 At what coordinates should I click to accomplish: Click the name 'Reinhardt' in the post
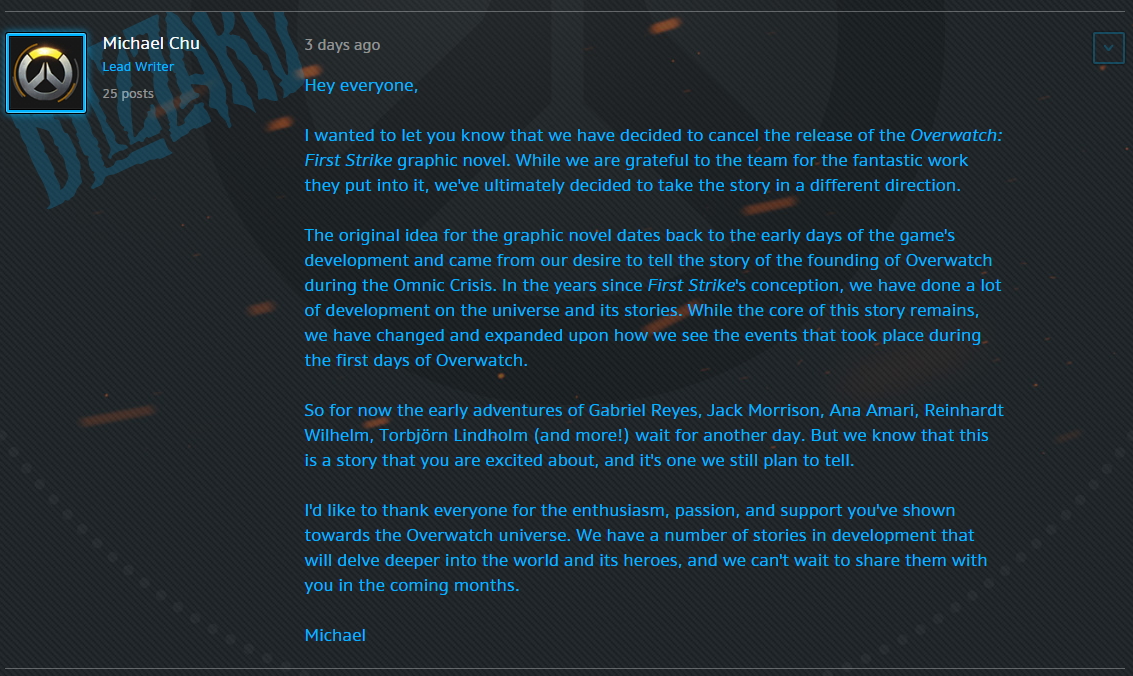[x=964, y=410]
